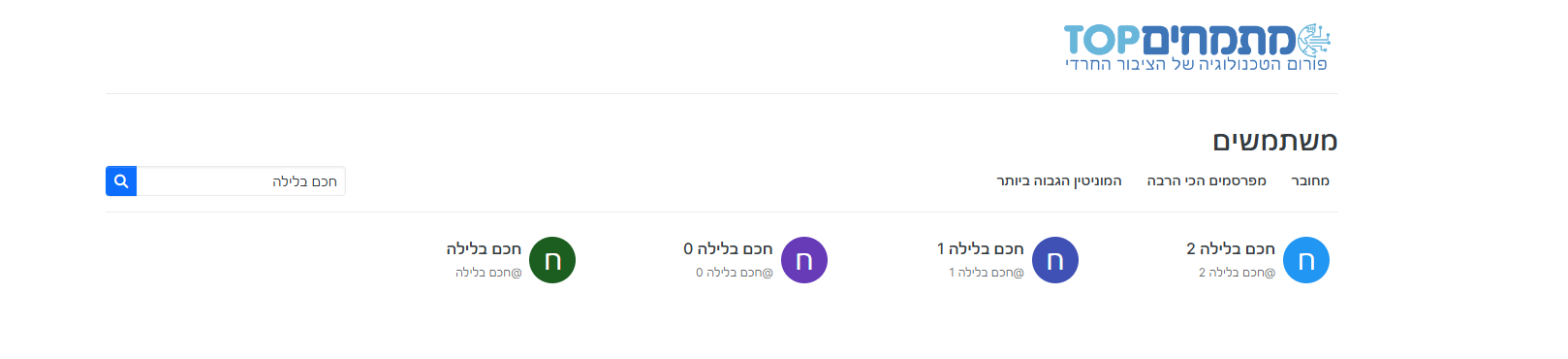Switch to the מחובר tab
Image resolution: width=1568 pixels, height=359 pixels.
point(1310,180)
